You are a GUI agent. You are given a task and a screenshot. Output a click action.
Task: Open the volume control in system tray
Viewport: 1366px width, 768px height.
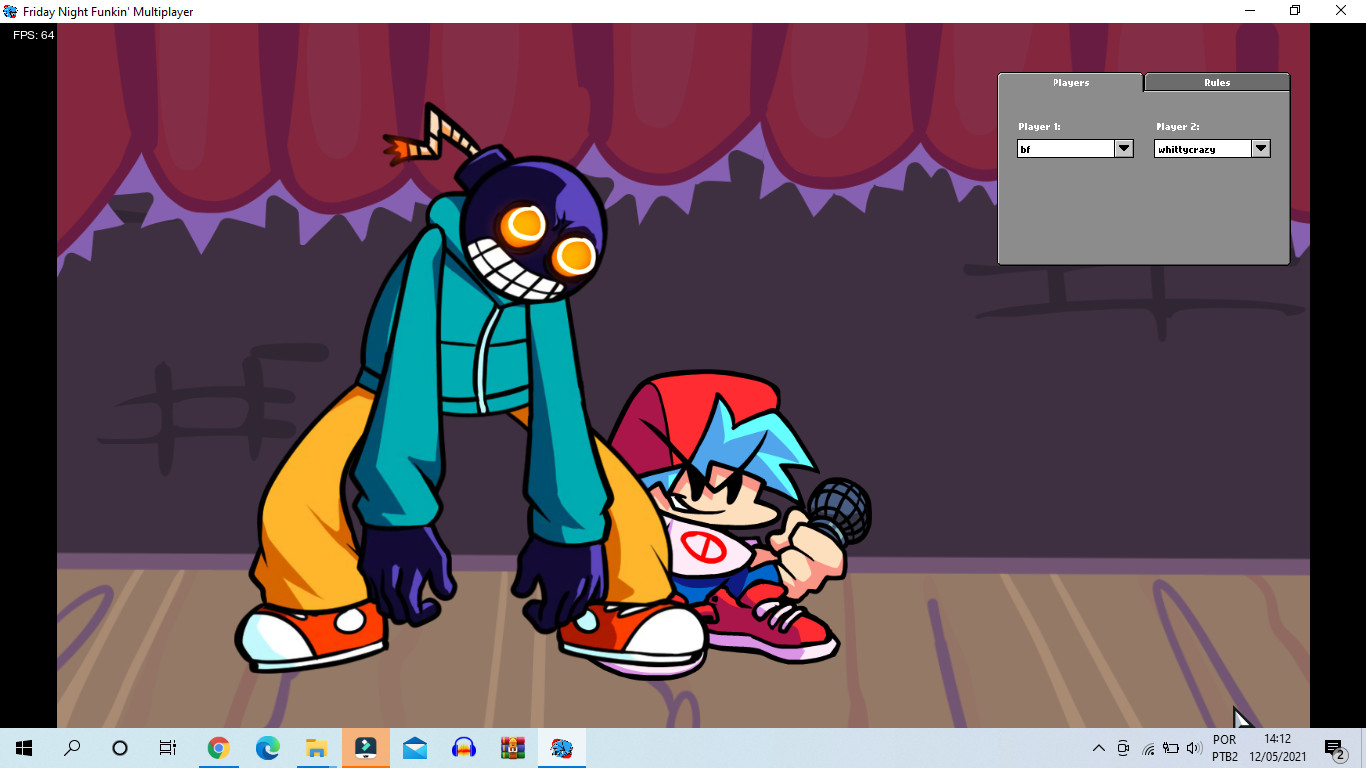[x=1193, y=748]
